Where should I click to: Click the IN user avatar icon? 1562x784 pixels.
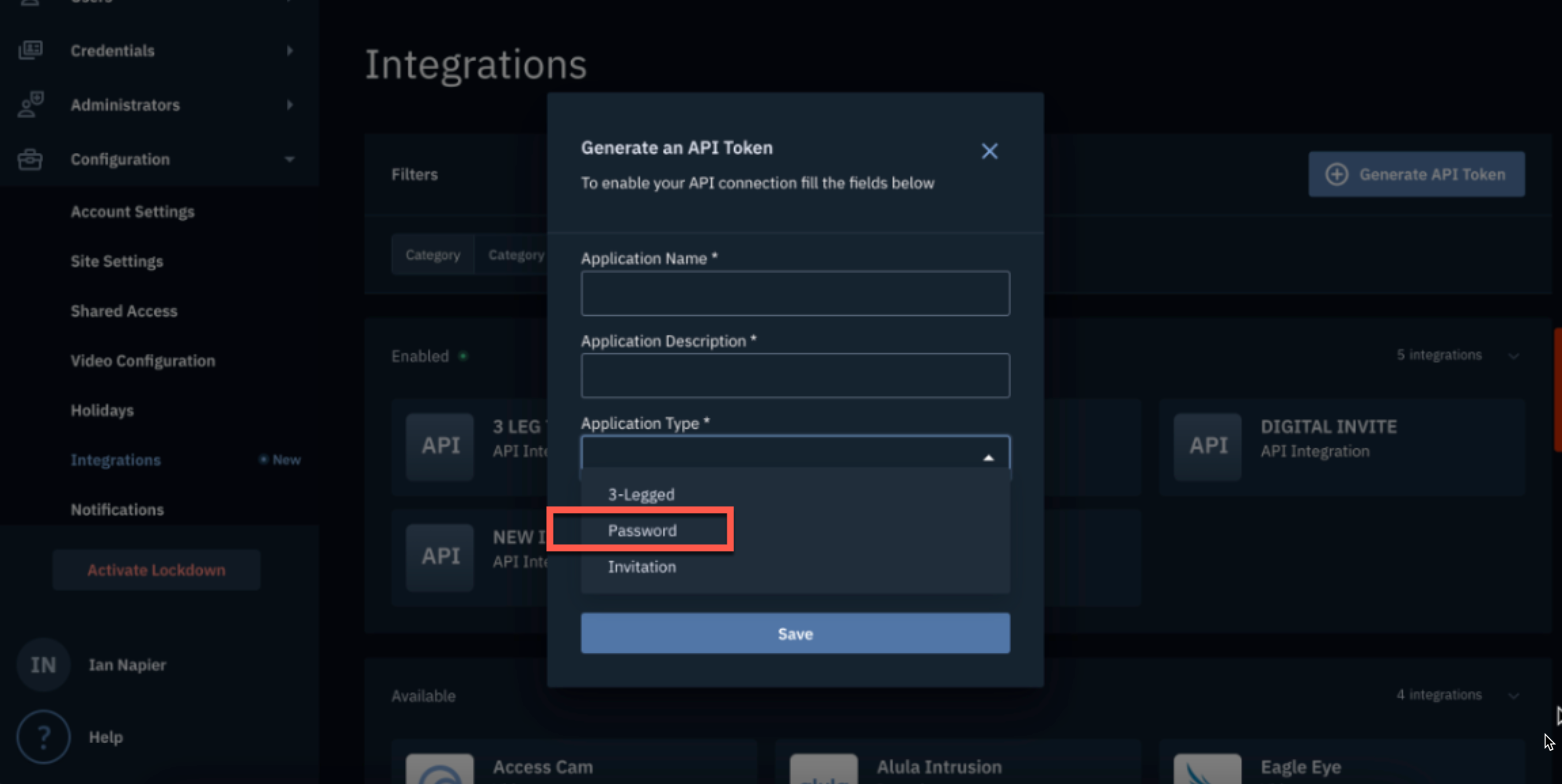pos(43,665)
